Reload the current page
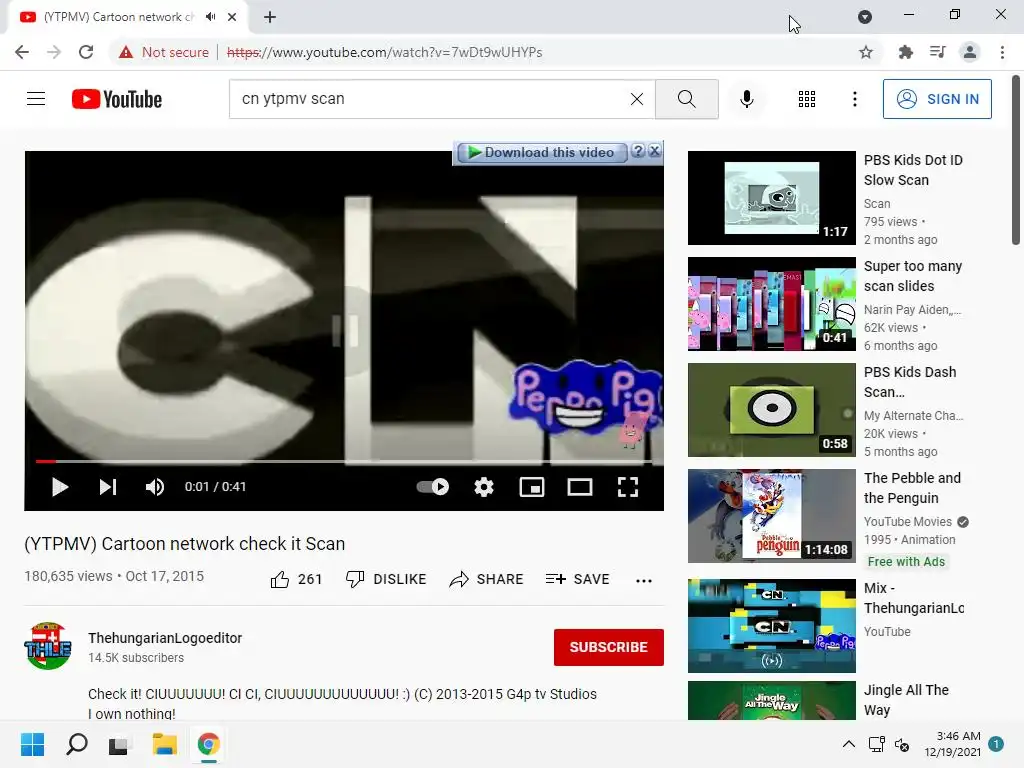1024x768 pixels. click(86, 52)
